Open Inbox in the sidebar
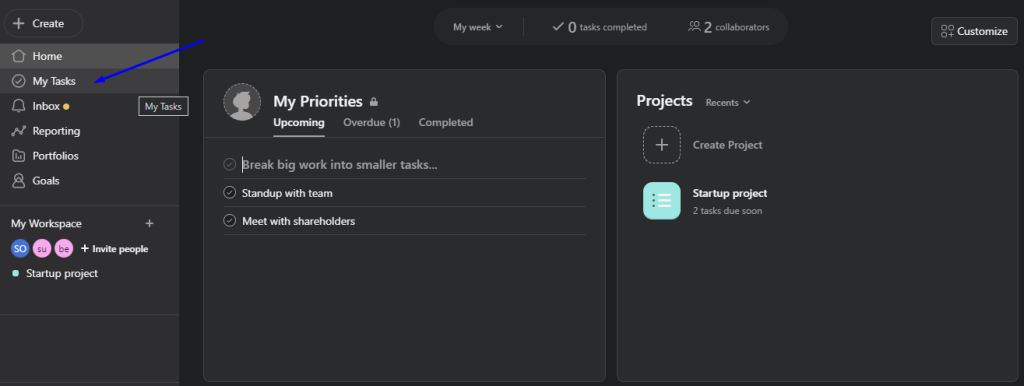The height and width of the screenshot is (386, 1024). click(89, 106)
